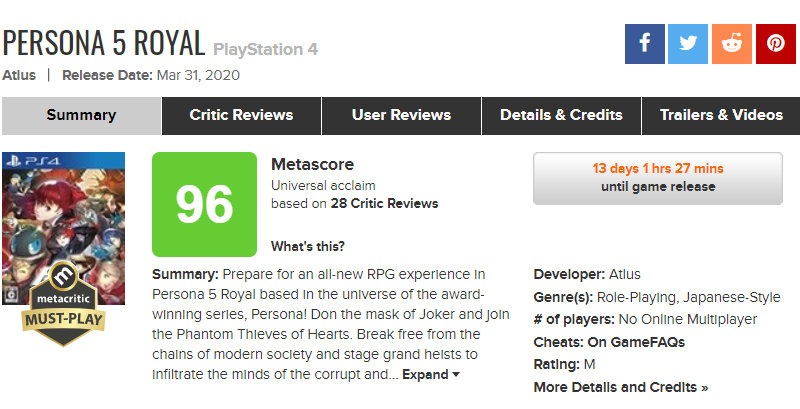Share the page on Facebook
This screenshot has width=800, height=409.
click(645, 44)
